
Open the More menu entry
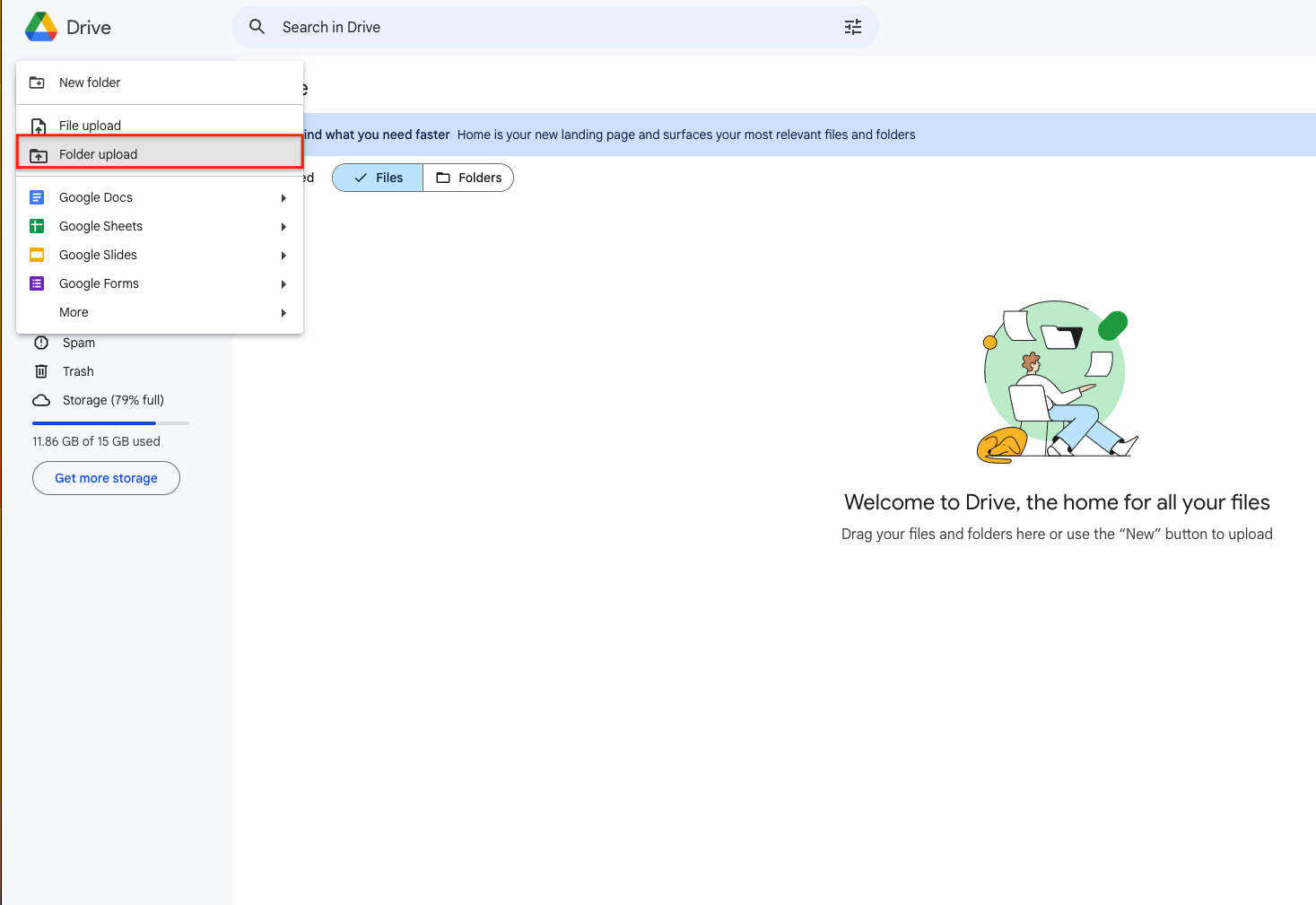pyautogui.click(x=160, y=312)
